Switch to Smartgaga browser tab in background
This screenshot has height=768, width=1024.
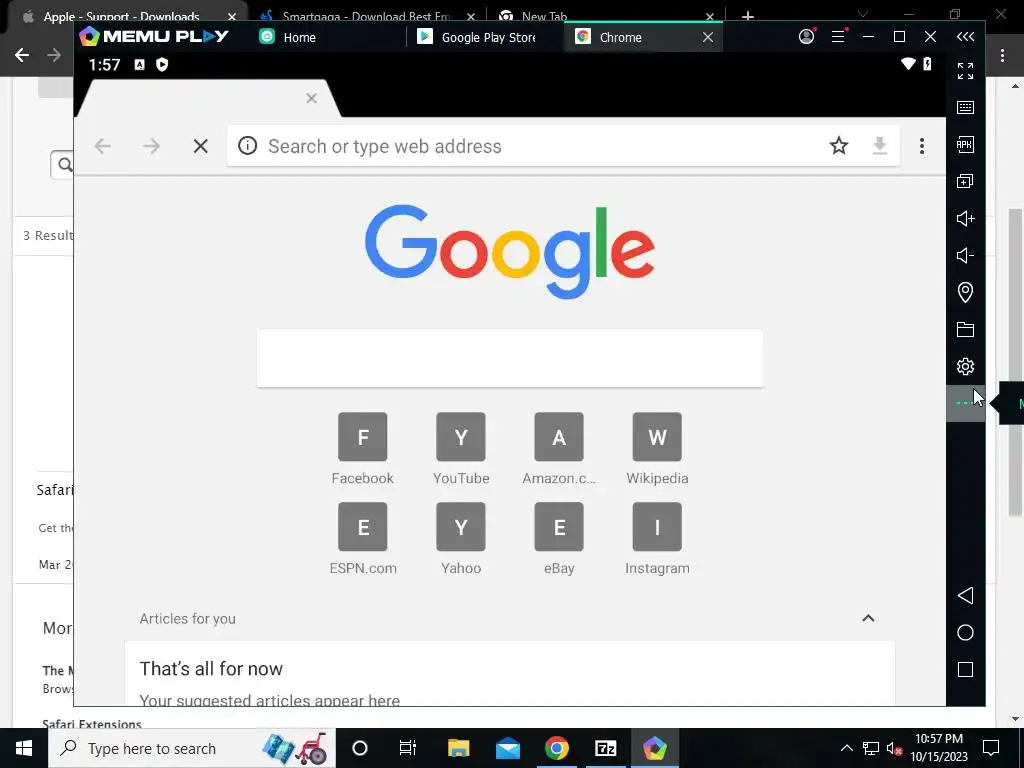pos(366,15)
